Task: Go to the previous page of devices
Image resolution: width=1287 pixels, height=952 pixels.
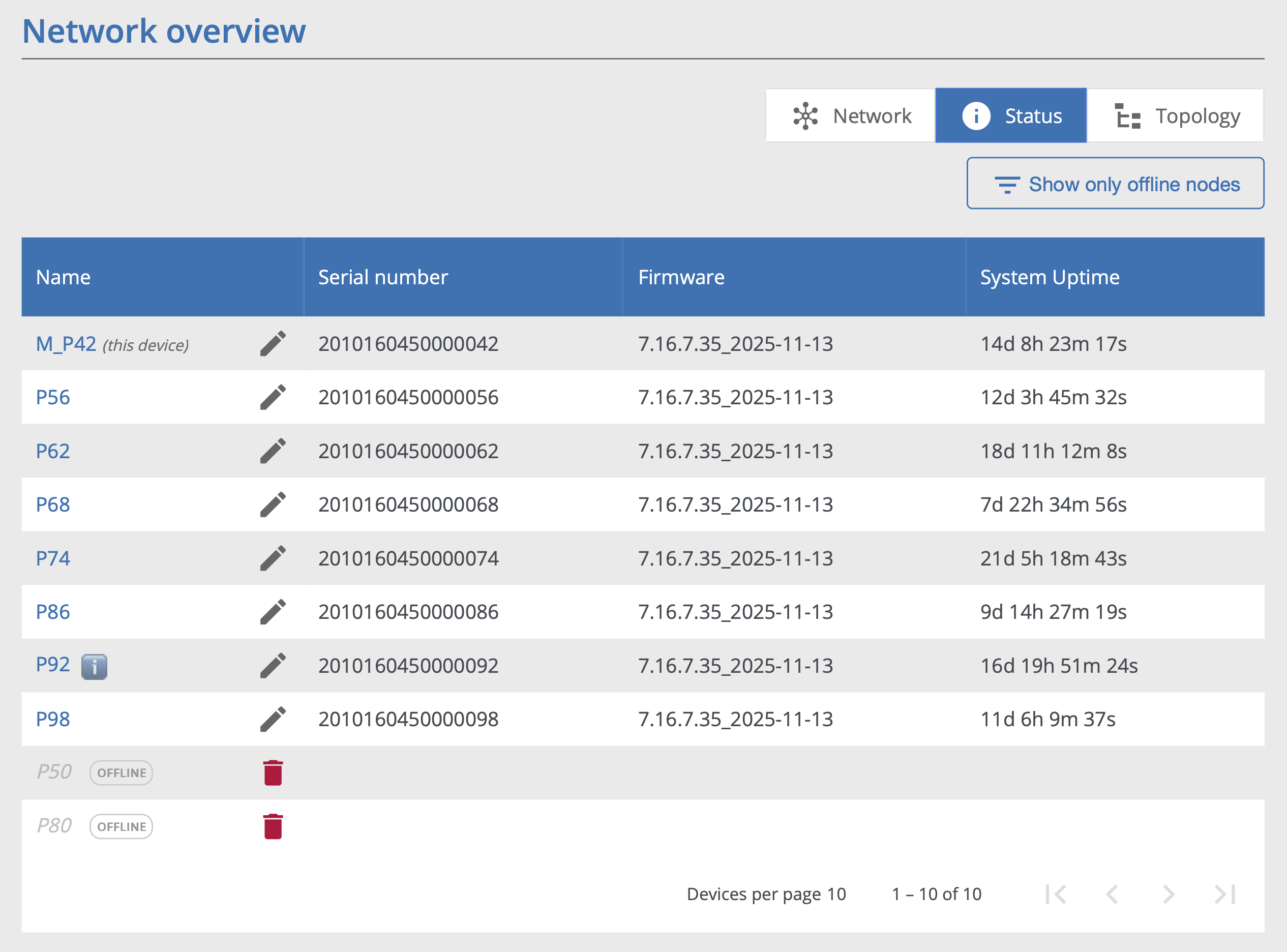Action: (x=1113, y=894)
